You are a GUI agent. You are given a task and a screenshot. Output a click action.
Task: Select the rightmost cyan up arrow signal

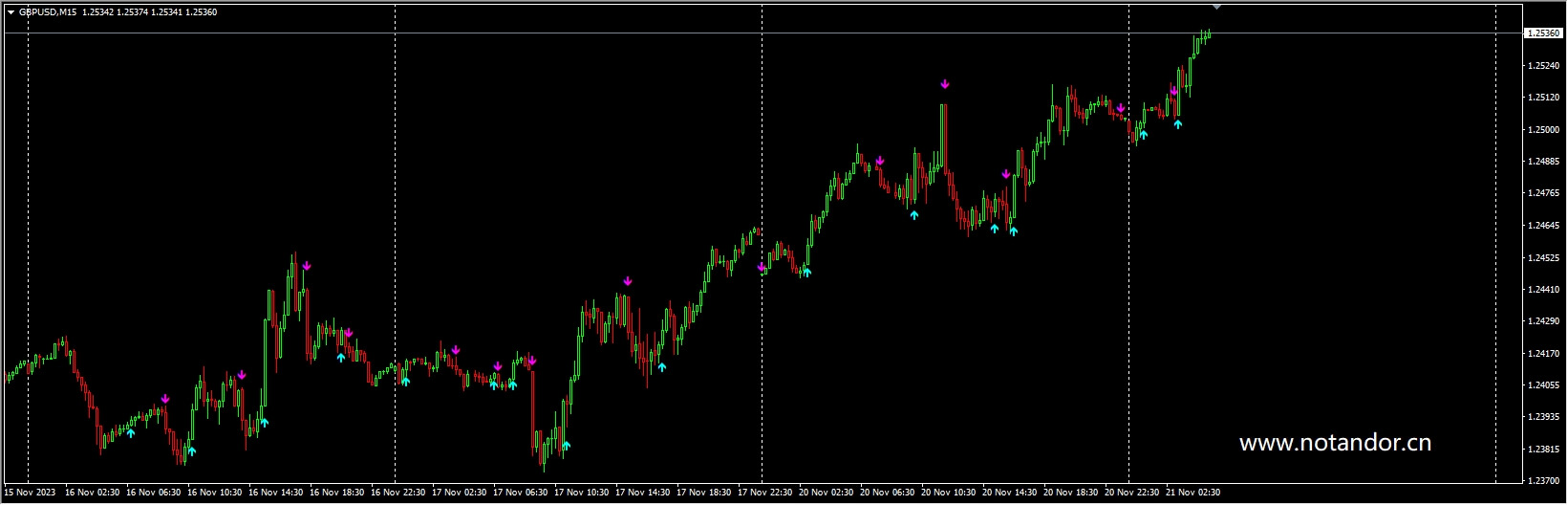click(1177, 123)
